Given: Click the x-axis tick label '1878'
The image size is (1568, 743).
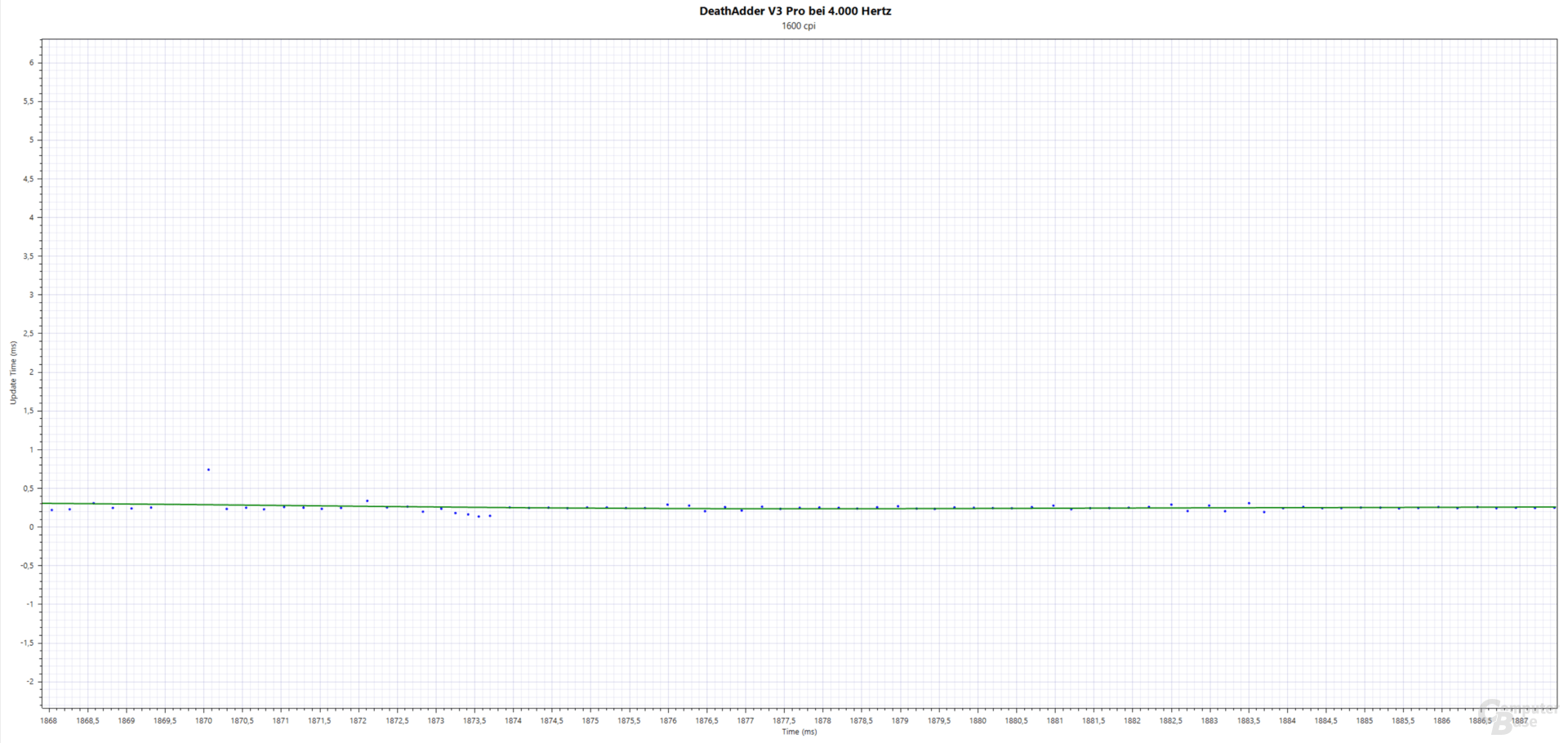Looking at the screenshot, I should click(x=822, y=721).
